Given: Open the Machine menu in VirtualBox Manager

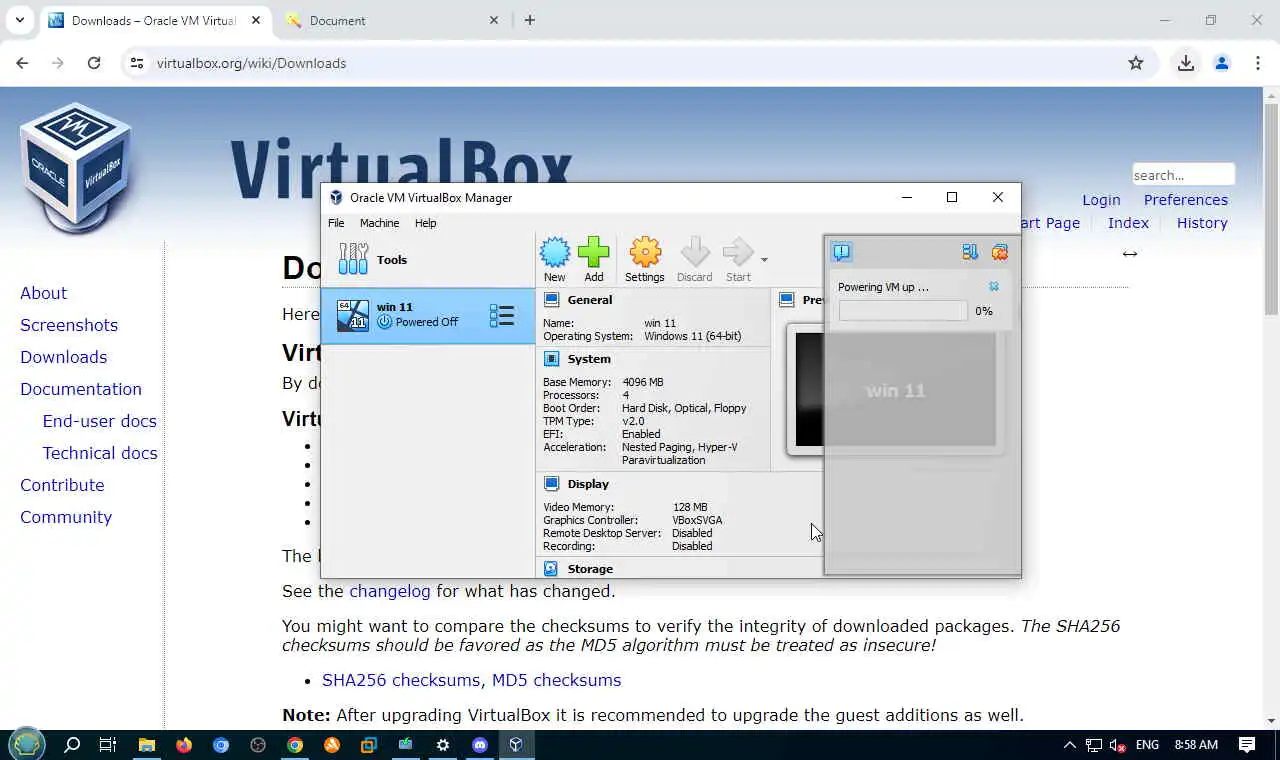Looking at the screenshot, I should [x=379, y=223].
